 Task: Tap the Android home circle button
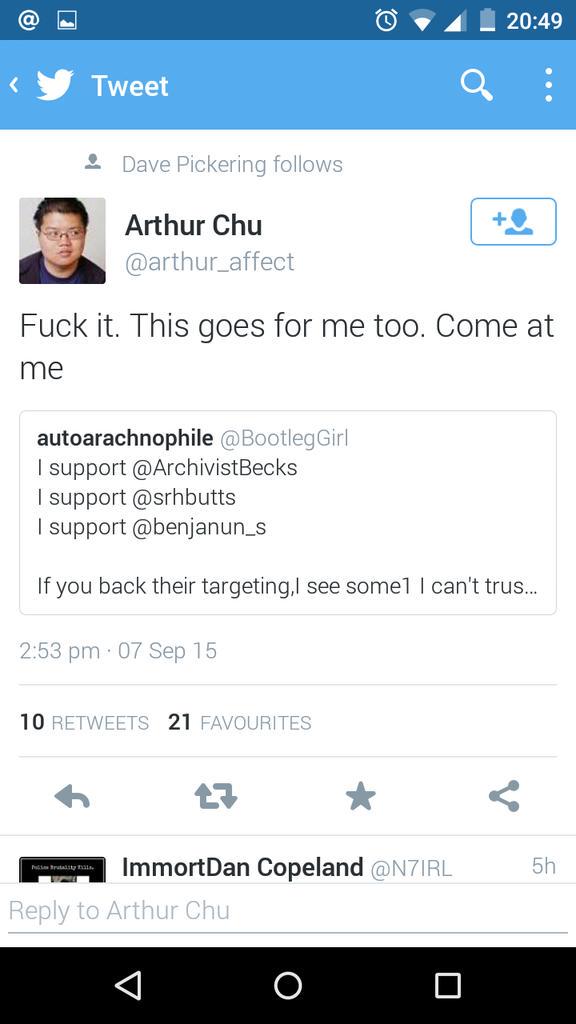[288, 985]
